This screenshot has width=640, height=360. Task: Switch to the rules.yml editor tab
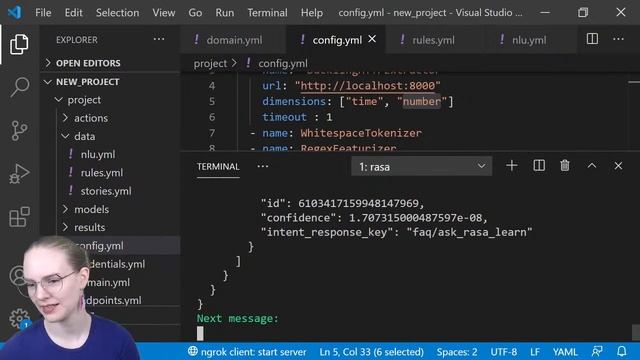(433, 40)
